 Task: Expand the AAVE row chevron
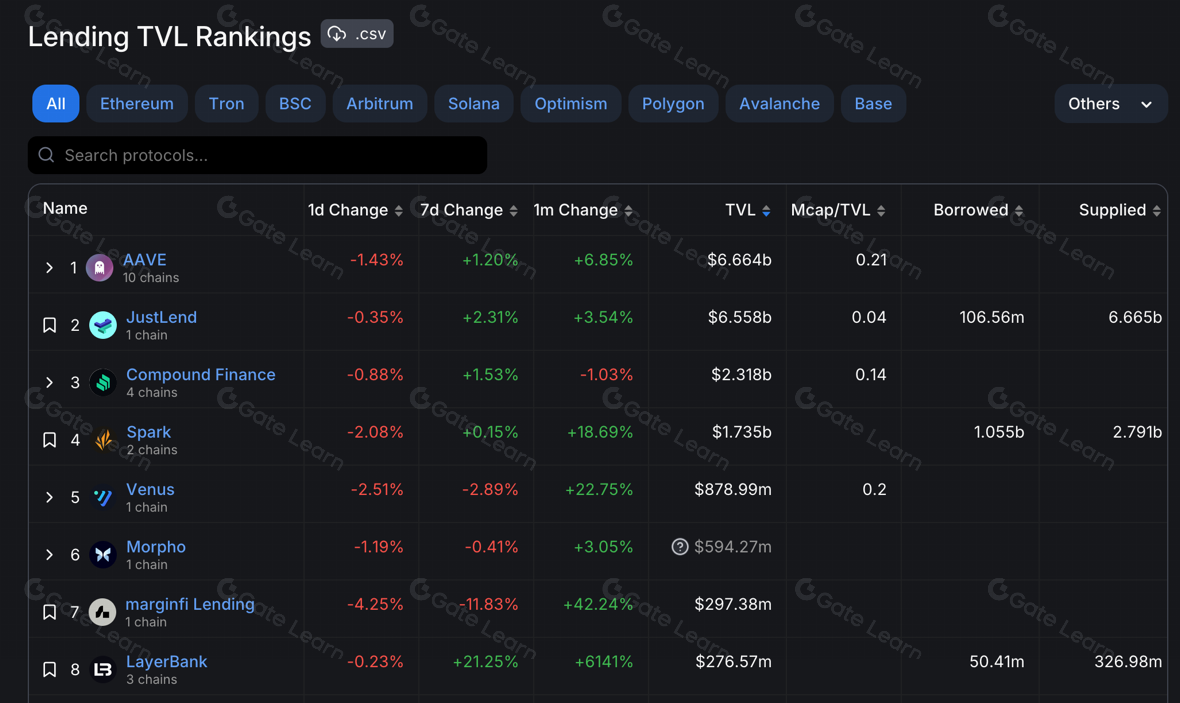(x=49, y=268)
